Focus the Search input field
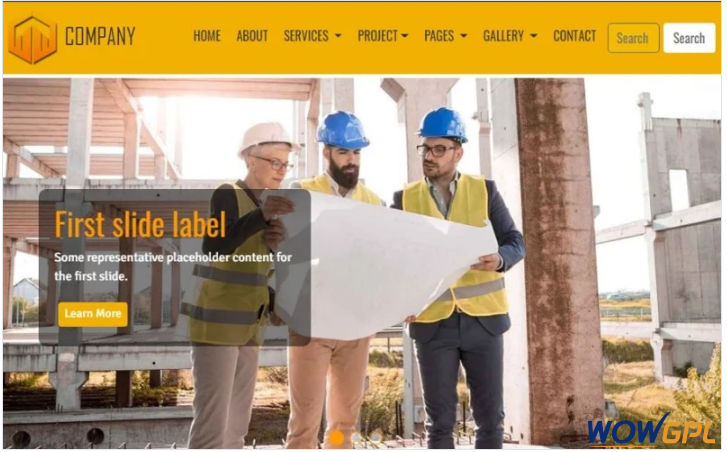The image size is (727, 452). 633,38
